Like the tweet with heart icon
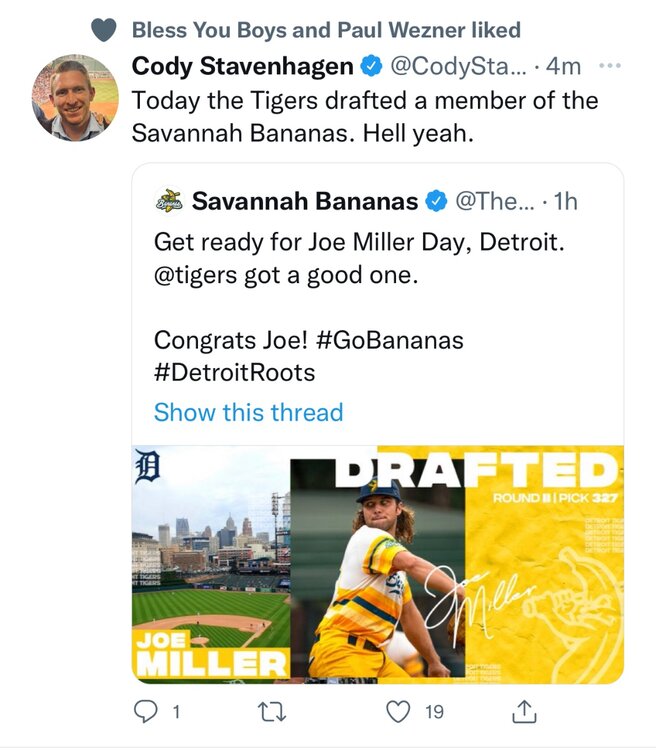Image resolution: width=656 pixels, height=750 pixels. pyautogui.click(x=398, y=712)
